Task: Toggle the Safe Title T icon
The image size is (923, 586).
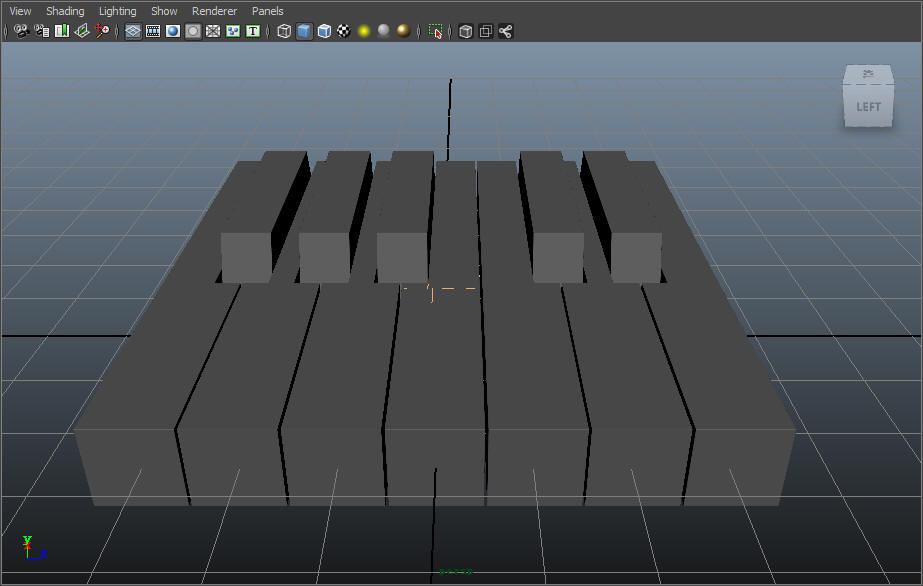Action: [x=253, y=31]
